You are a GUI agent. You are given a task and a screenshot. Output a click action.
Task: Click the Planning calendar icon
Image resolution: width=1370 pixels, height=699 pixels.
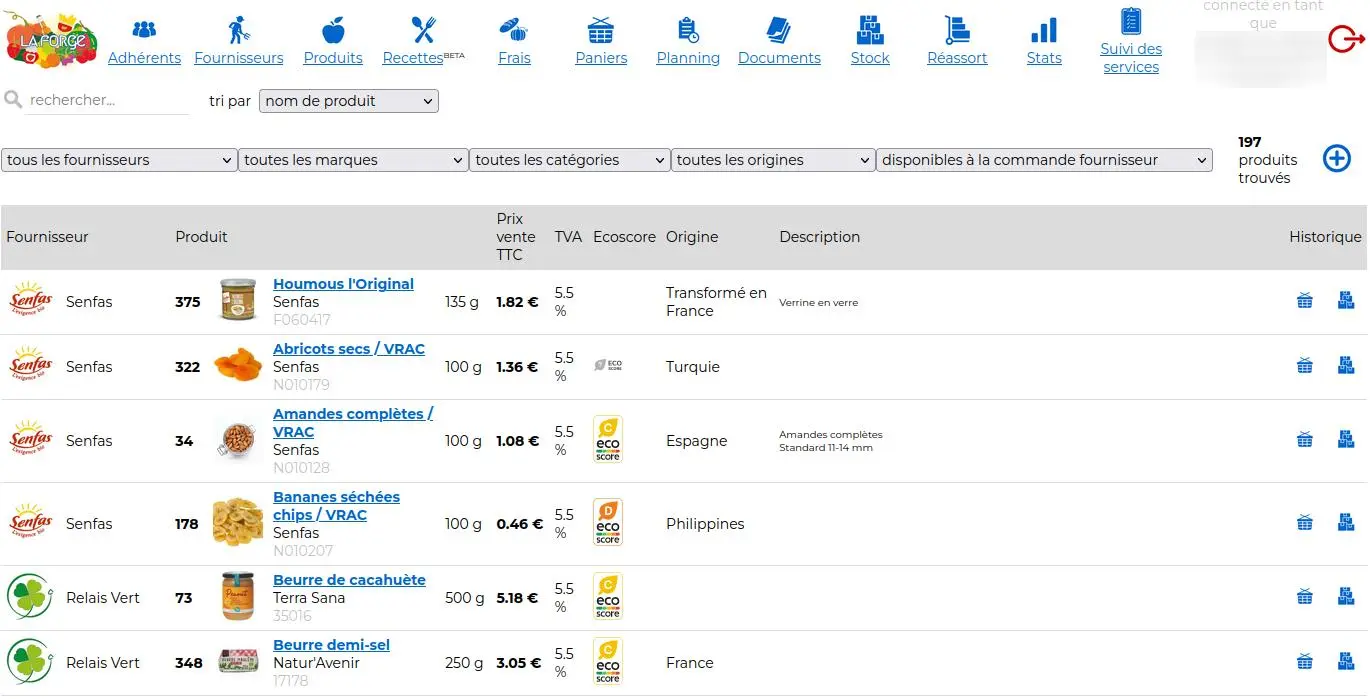click(x=688, y=30)
